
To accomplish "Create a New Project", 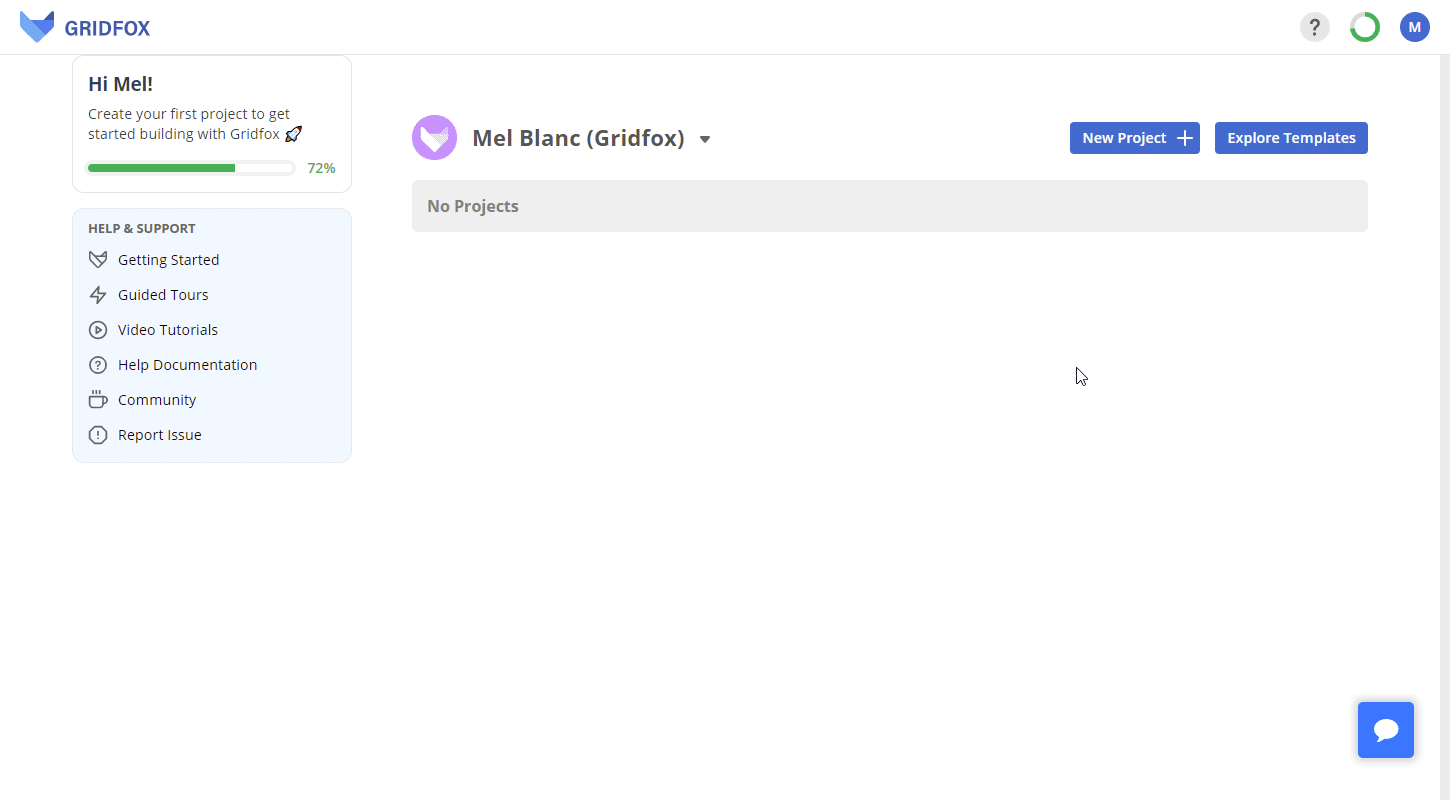I will [1135, 138].
